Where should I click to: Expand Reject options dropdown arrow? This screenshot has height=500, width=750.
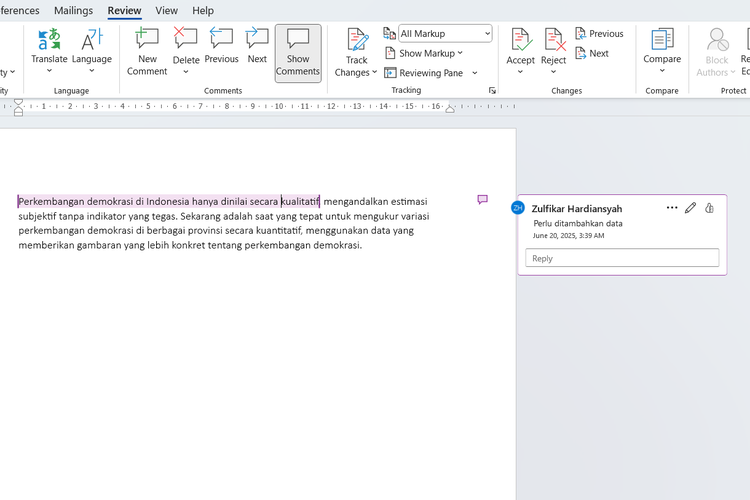click(x=553, y=72)
